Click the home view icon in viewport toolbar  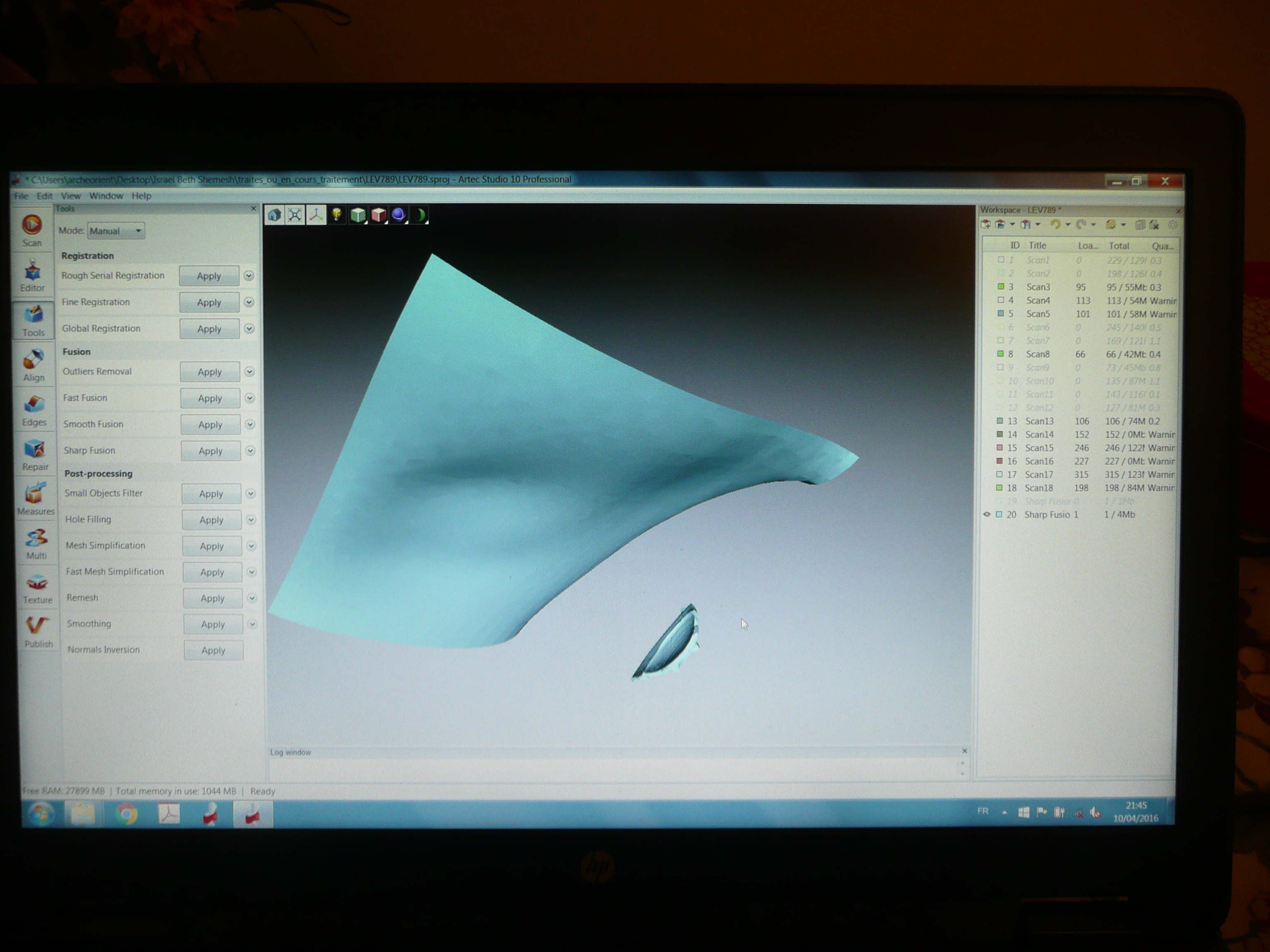click(275, 215)
